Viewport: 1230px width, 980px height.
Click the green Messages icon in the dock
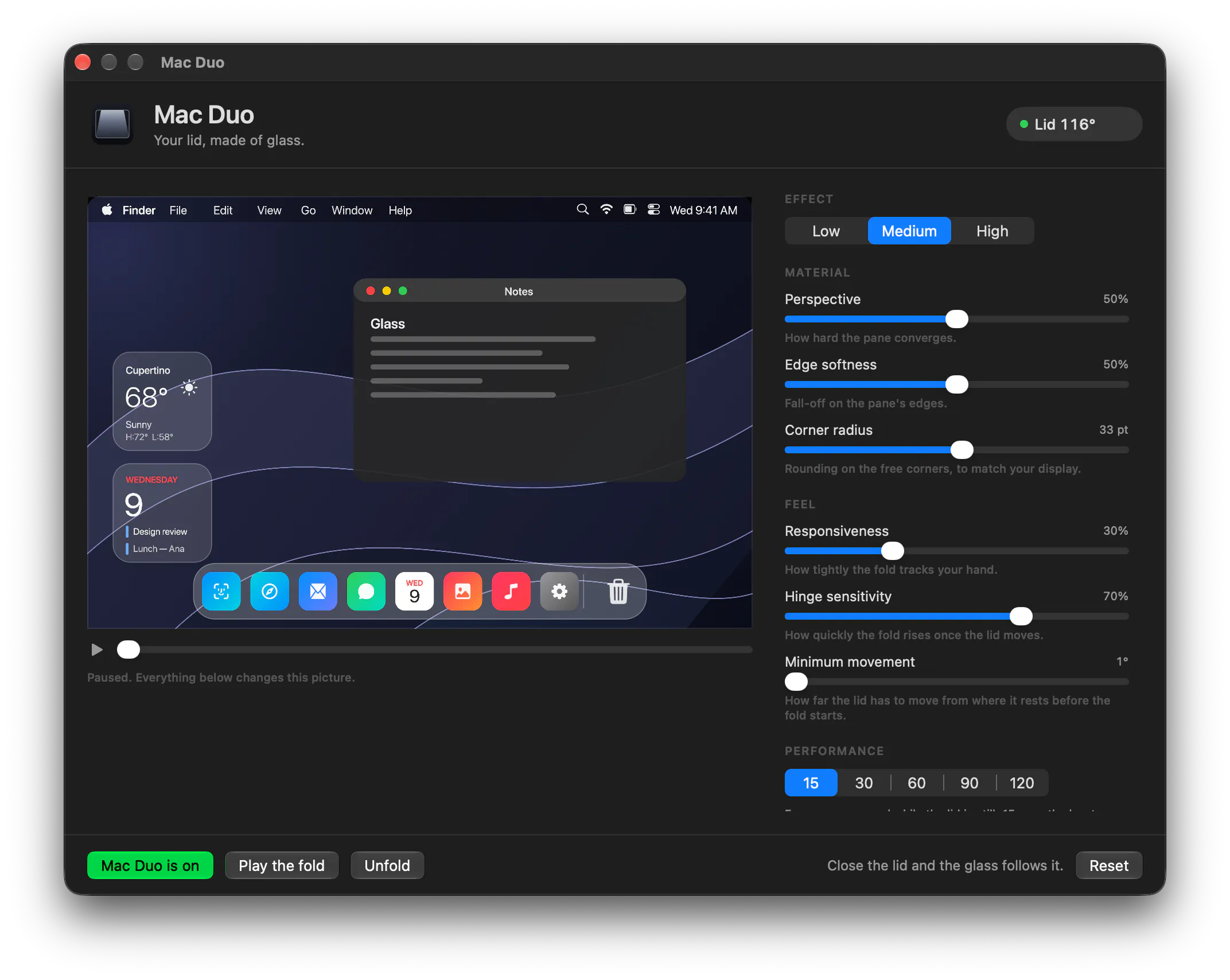366,591
